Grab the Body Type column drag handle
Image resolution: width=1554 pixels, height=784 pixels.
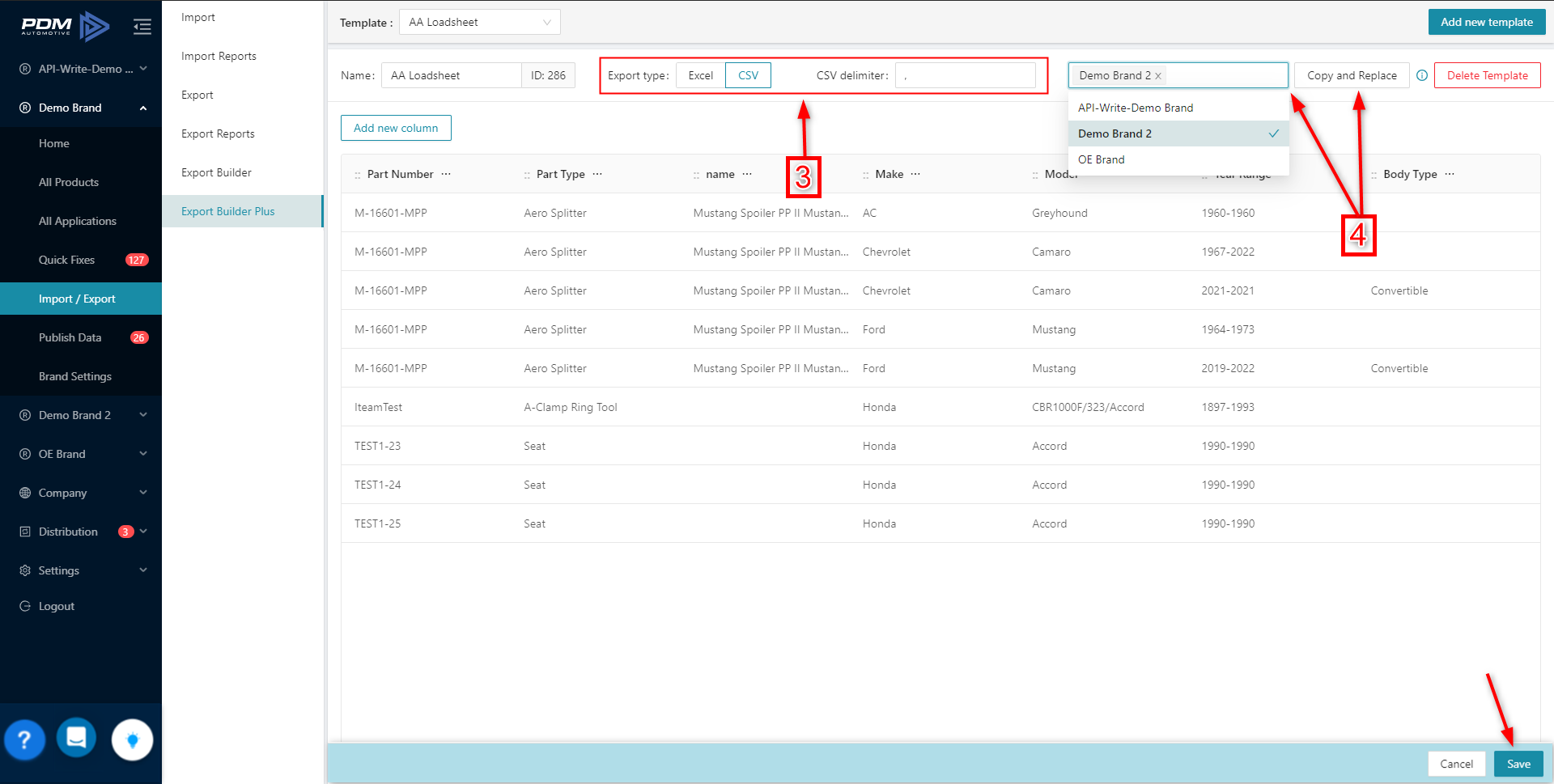(x=1374, y=175)
